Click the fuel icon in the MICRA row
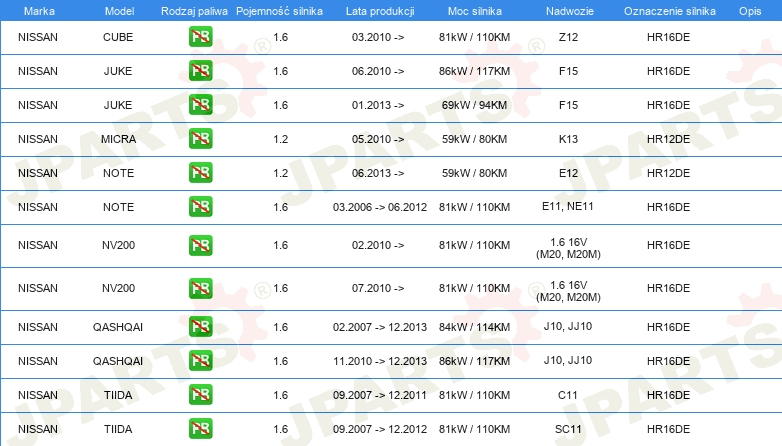This screenshot has width=782, height=446. pyautogui.click(x=200, y=139)
